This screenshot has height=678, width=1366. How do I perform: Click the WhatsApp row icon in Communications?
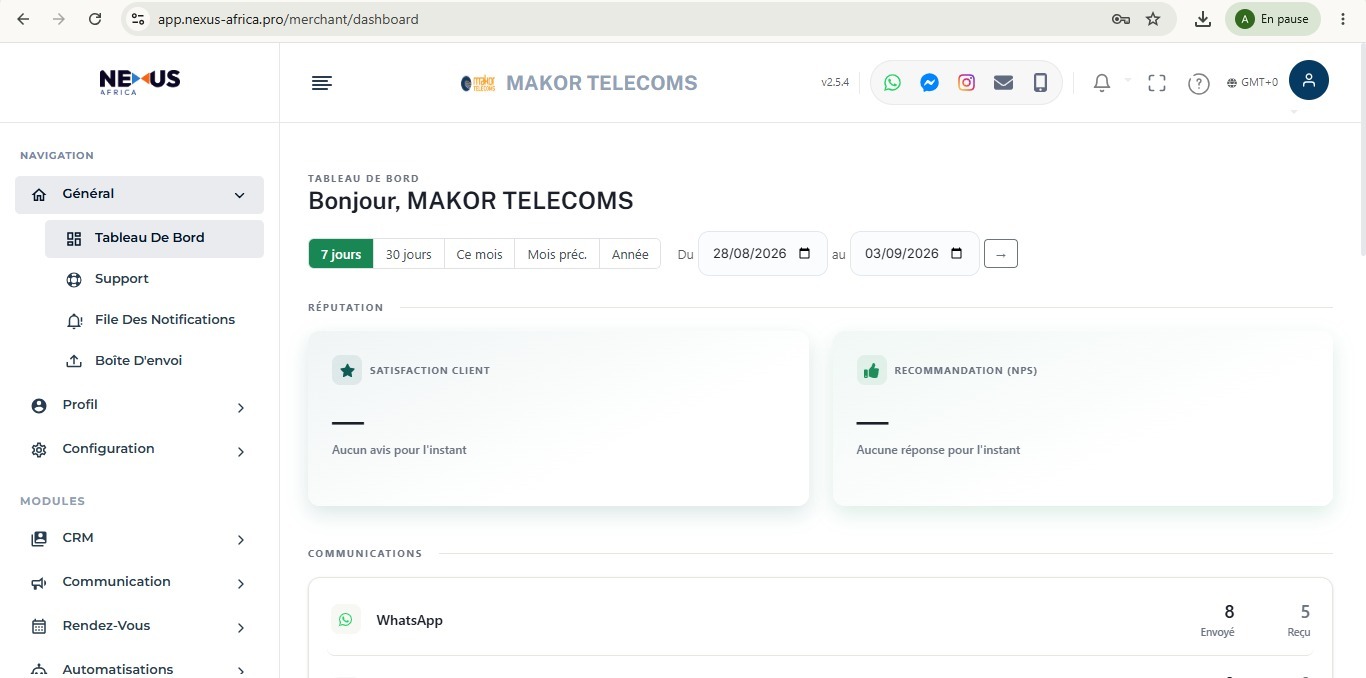coord(345,620)
